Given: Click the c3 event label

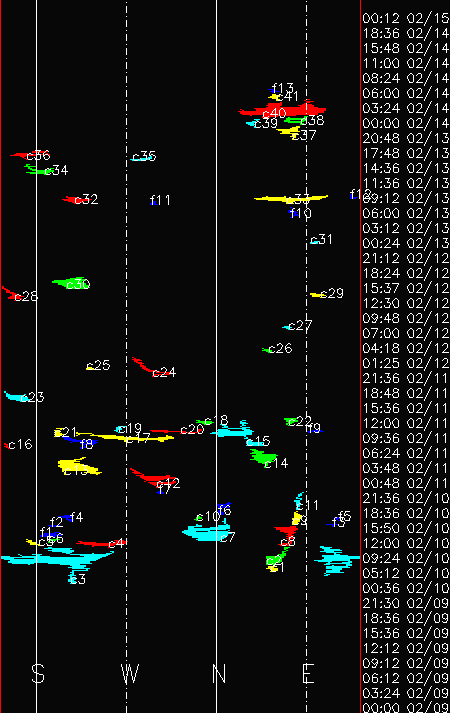Looking at the screenshot, I should coord(78,579).
